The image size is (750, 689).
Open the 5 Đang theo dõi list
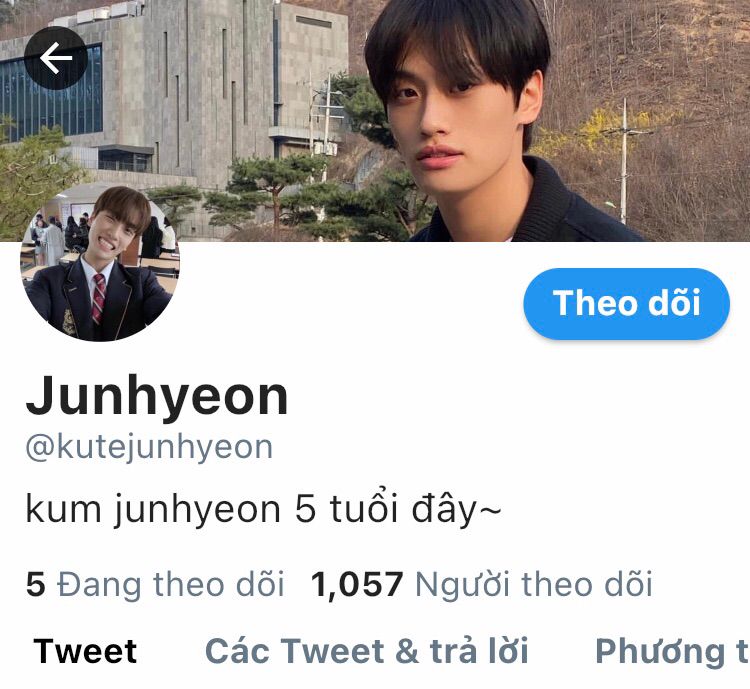click(155, 585)
